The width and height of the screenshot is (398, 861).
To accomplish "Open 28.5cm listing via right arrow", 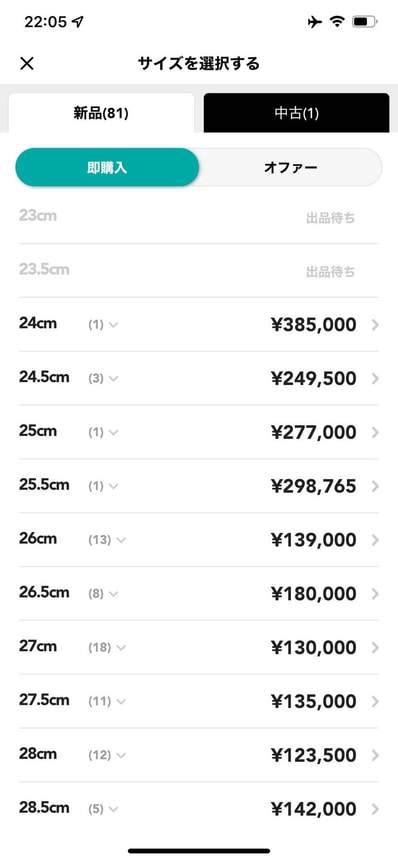I will click(375, 809).
